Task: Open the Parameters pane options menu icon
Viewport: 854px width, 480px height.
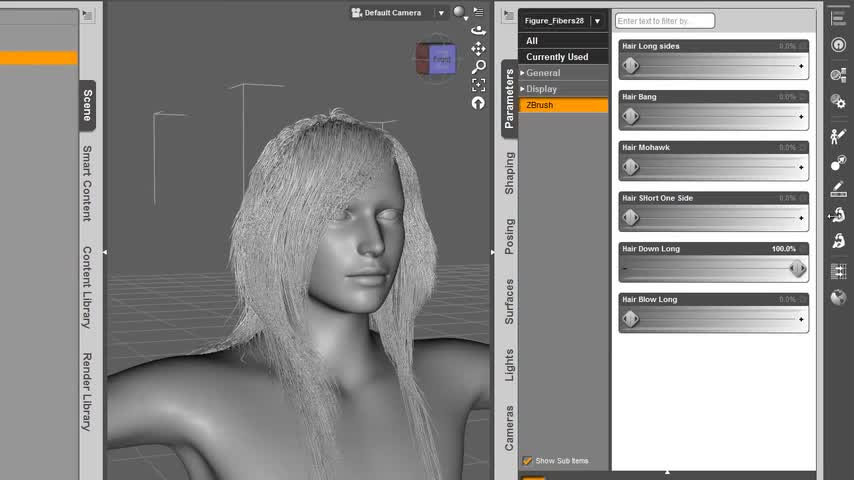Action: coord(508,15)
